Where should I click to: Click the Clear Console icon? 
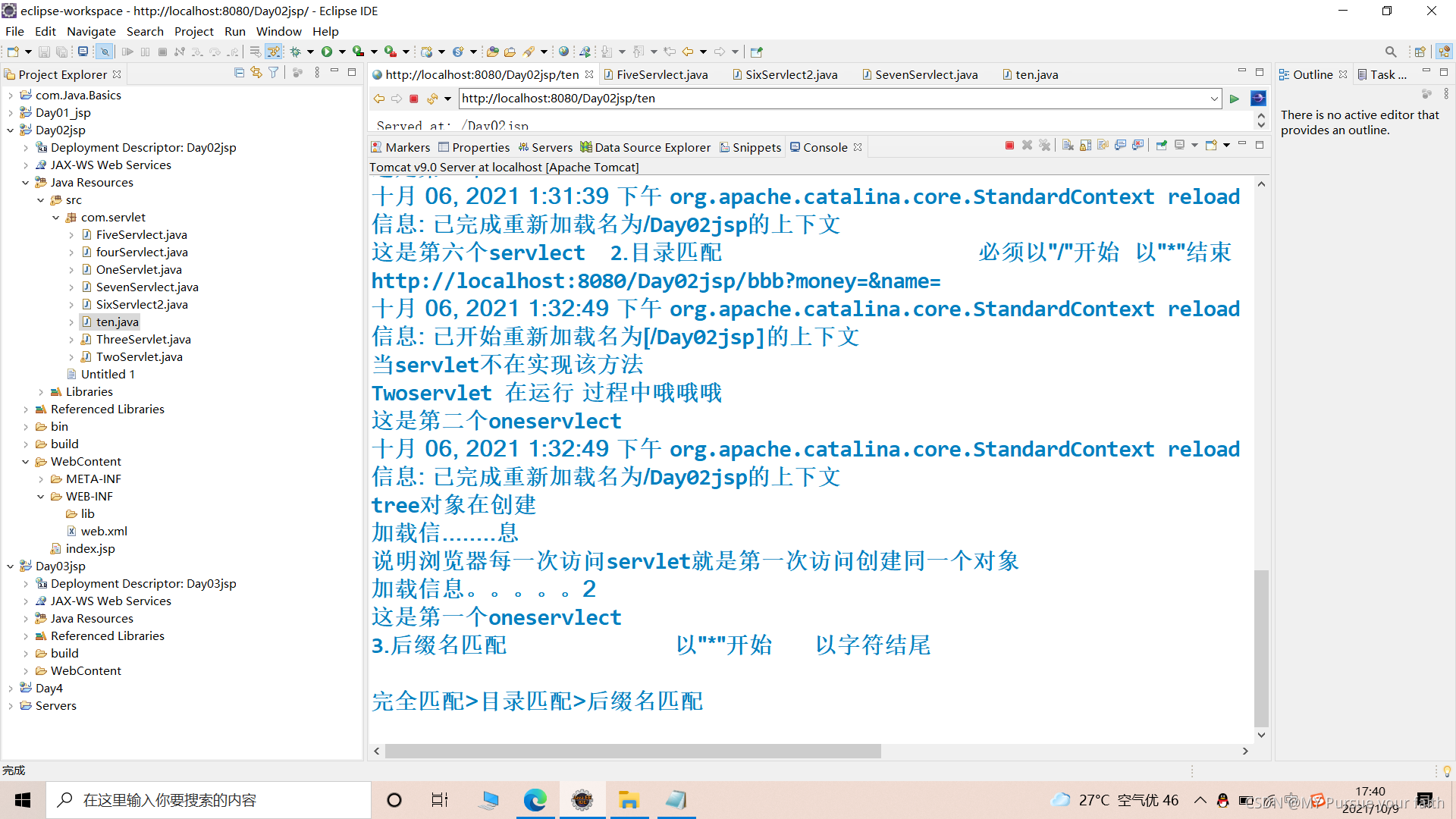1068,146
